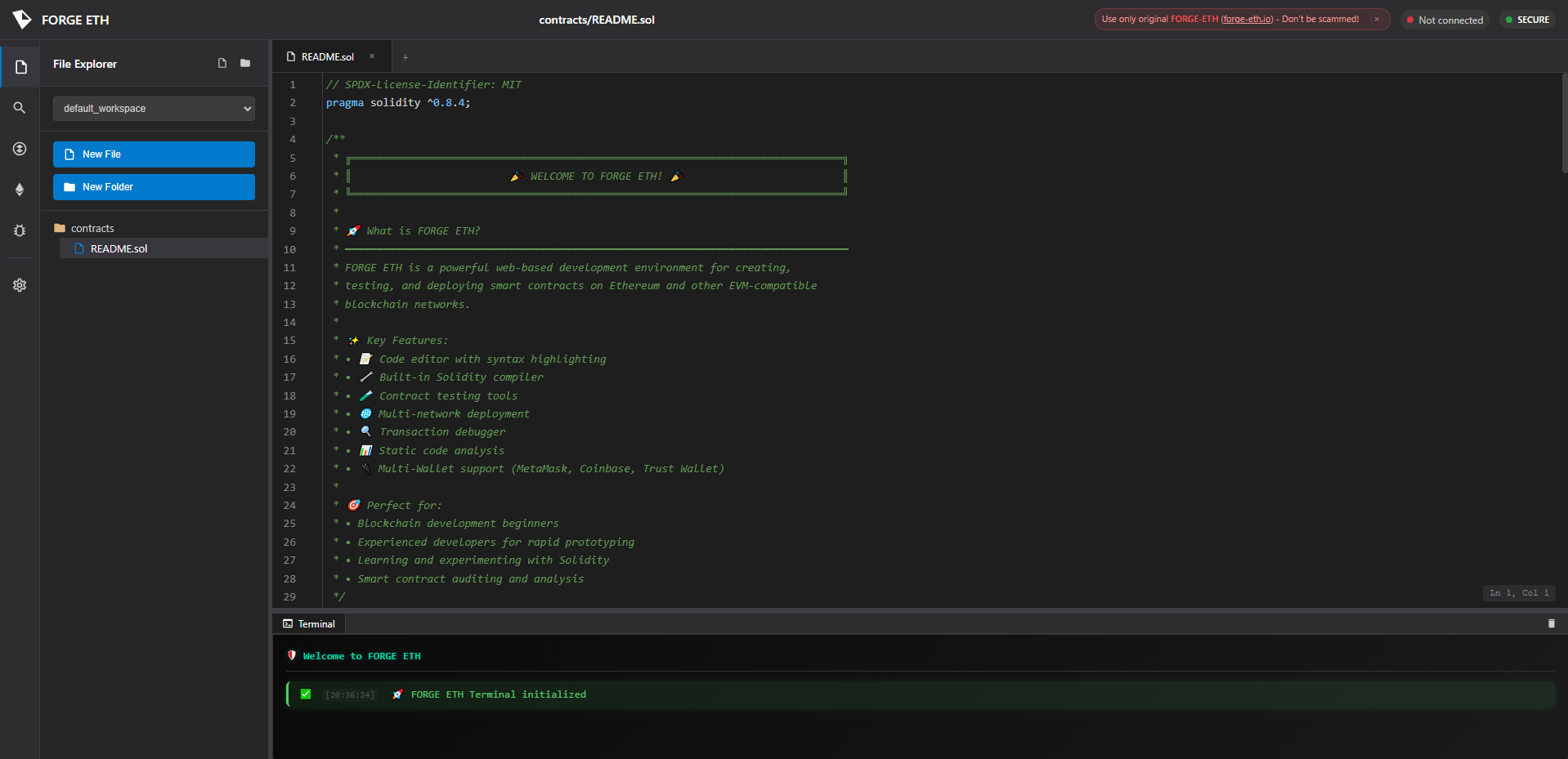Click the New Folder button
Screen dimensions: 1568x759
(x=154, y=187)
